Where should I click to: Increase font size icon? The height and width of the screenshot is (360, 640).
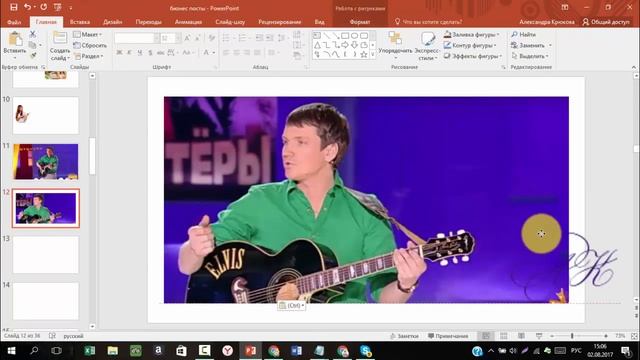pos(187,38)
